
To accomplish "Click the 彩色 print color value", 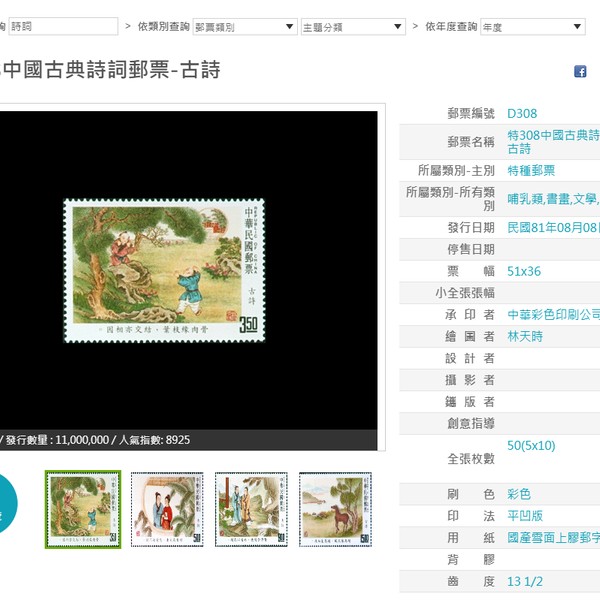I will (518, 494).
